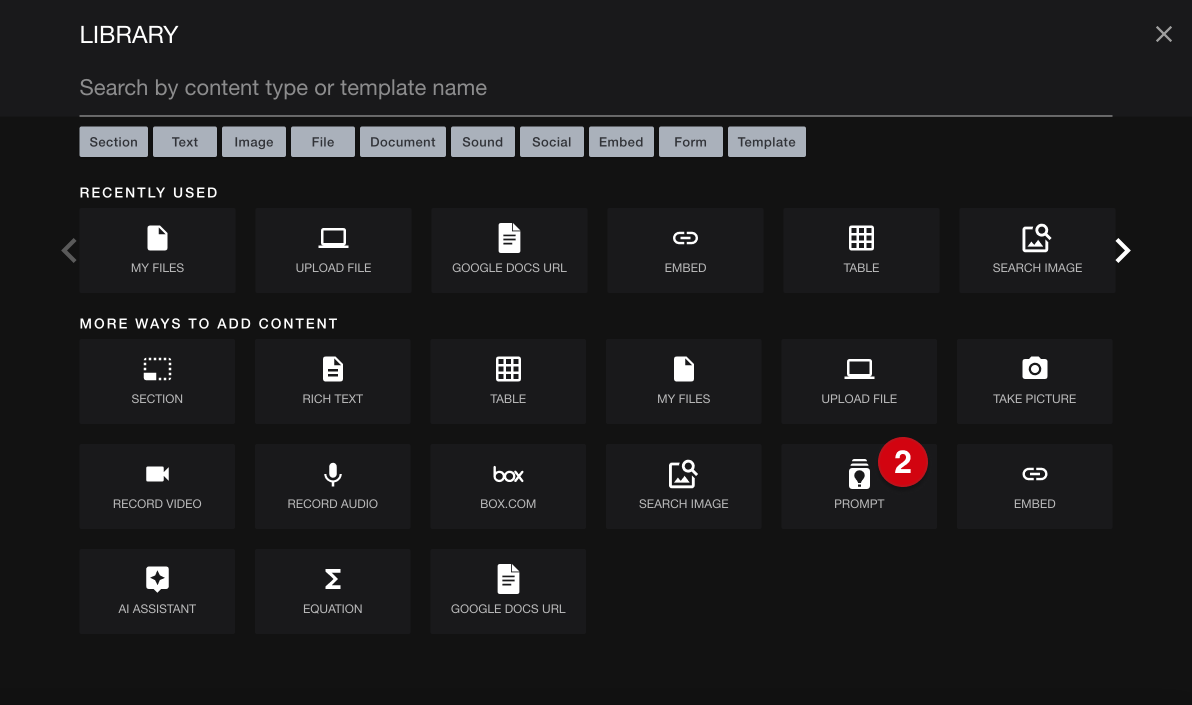Pick the Embed tile in Recently Used
Viewport: 1192px width, 705px height.
click(685, 250)
